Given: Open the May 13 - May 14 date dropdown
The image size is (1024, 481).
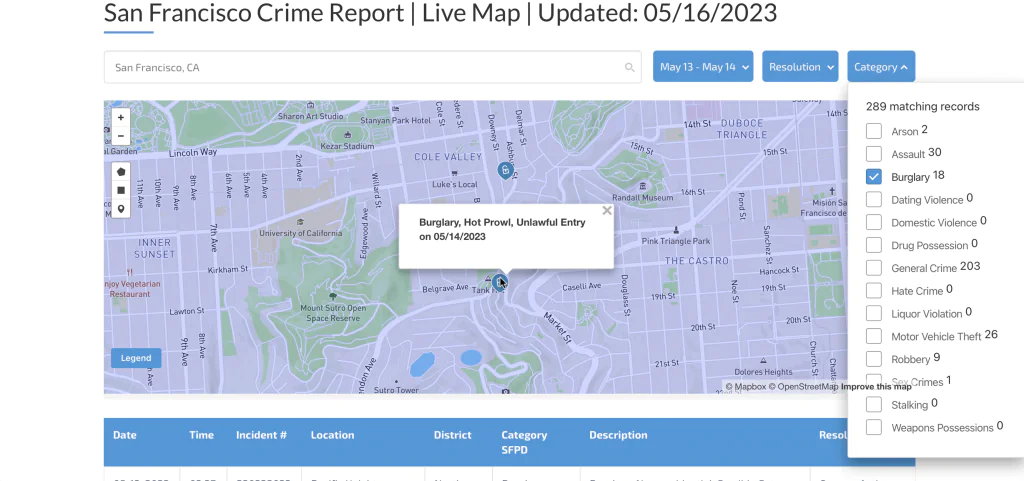Looking at the screenshot, I should click(x=703, y=67).
